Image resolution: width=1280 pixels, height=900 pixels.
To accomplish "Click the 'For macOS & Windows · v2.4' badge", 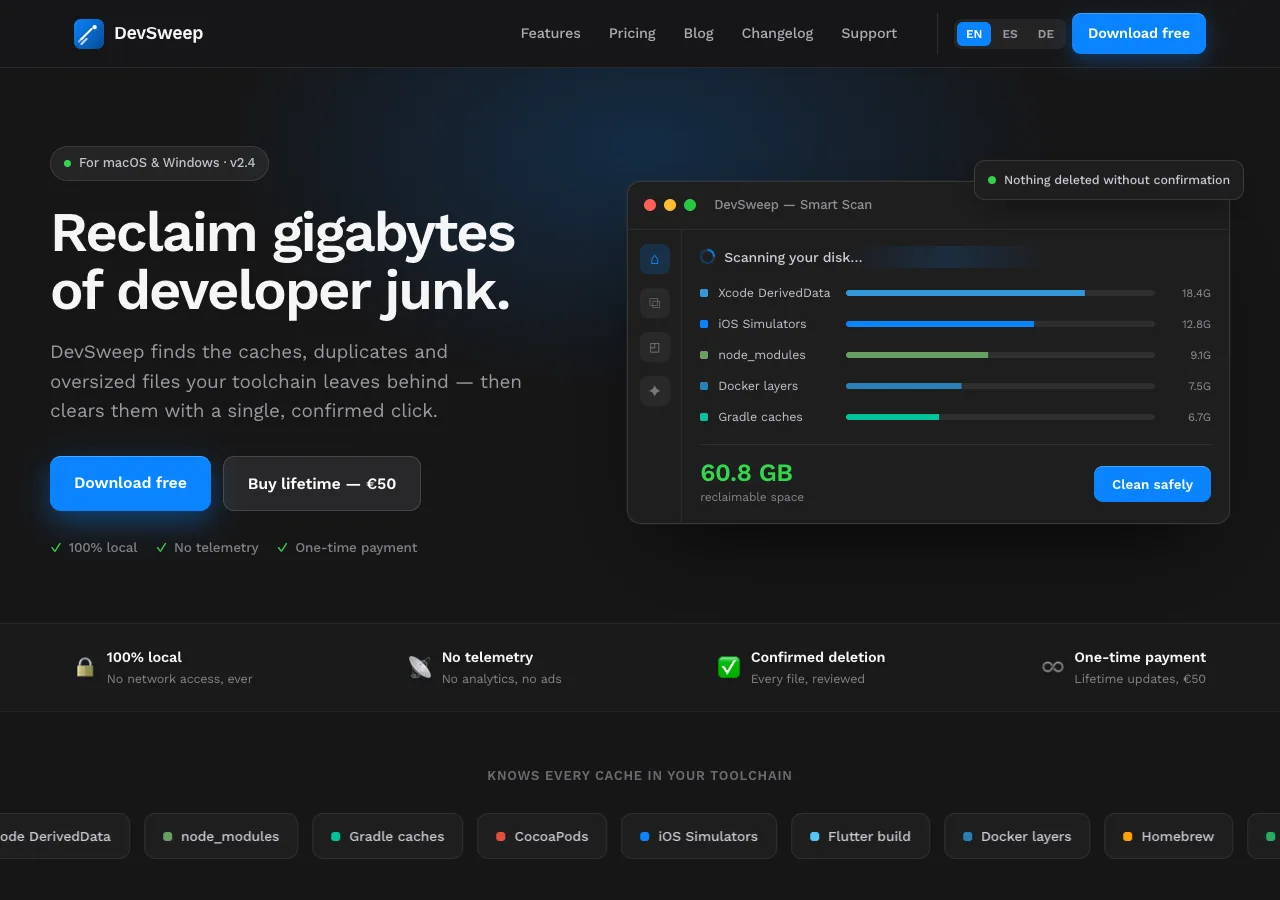I will [x=159, y=163].
